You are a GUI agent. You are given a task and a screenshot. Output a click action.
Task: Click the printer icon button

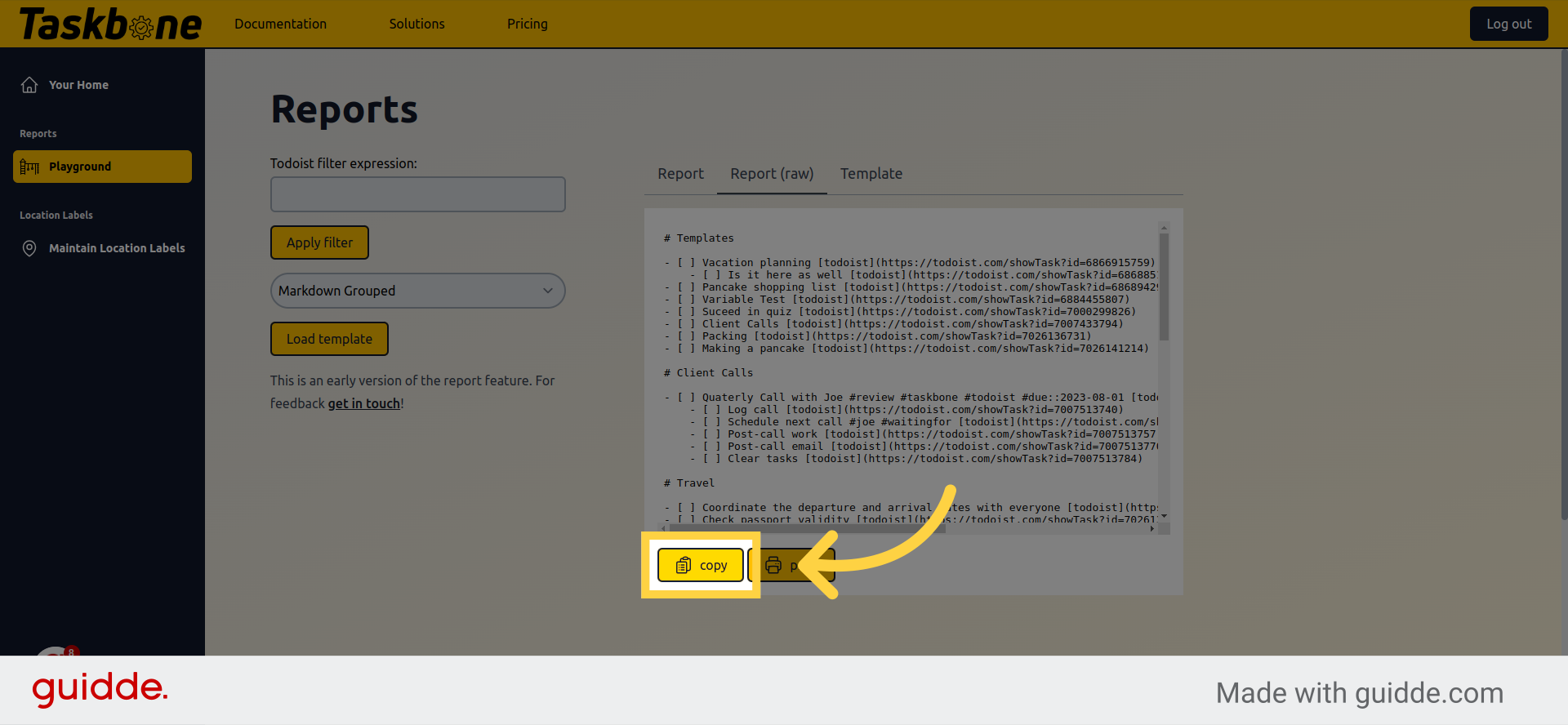[773, 565]
